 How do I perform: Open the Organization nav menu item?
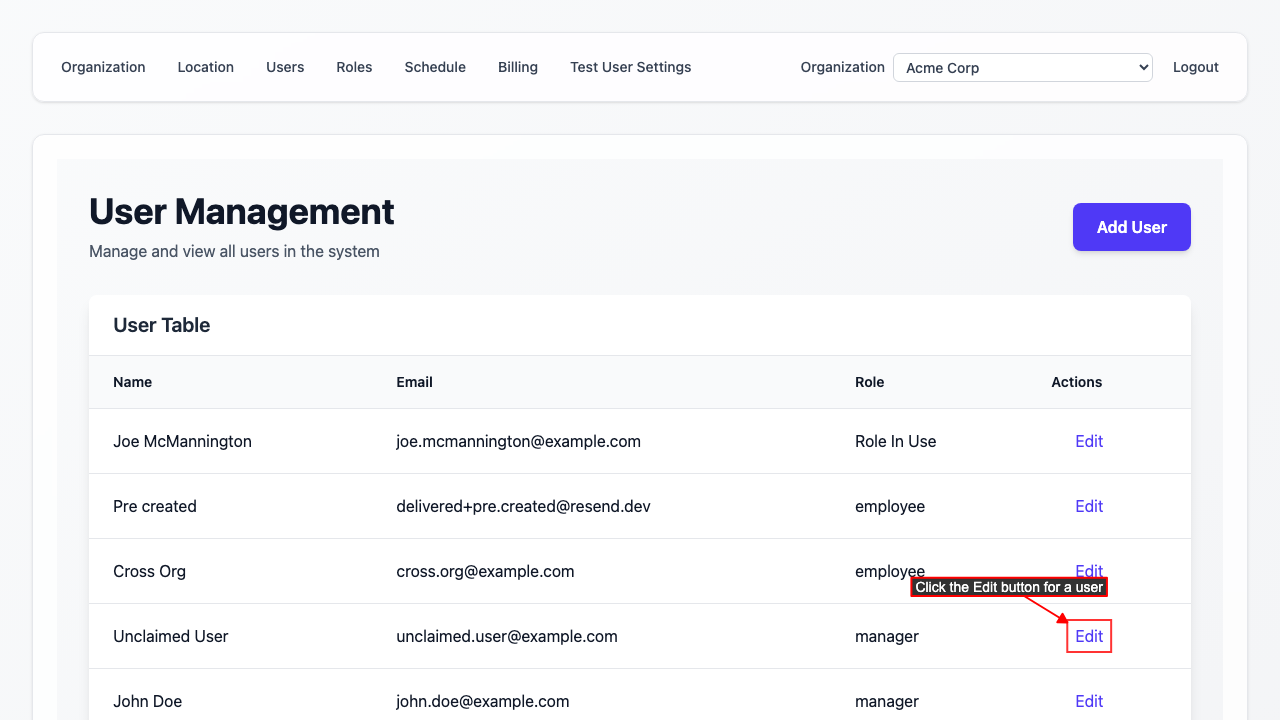tap(103, 67)
